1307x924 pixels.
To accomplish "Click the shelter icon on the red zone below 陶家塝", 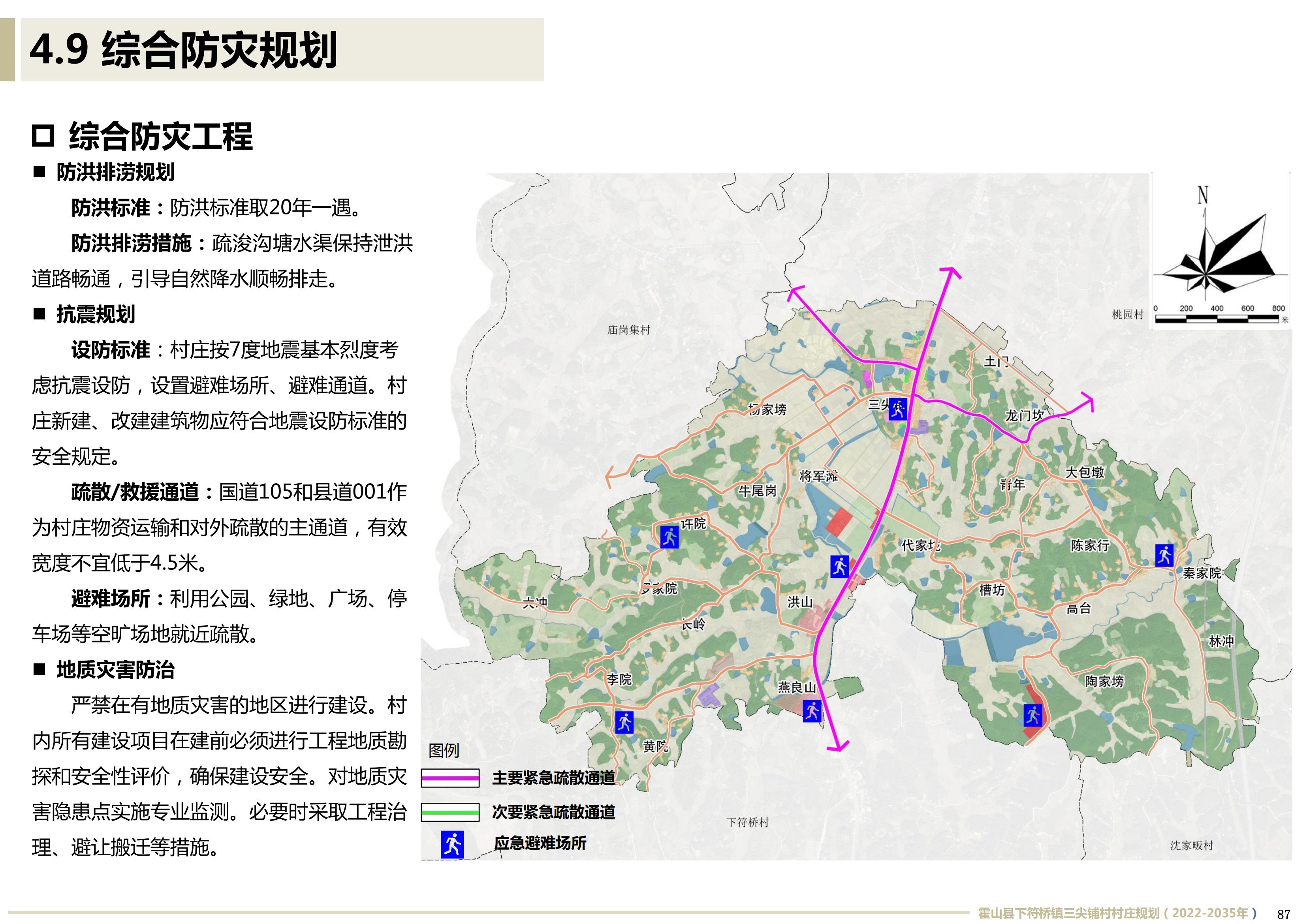I will [x=1032, y=715].
